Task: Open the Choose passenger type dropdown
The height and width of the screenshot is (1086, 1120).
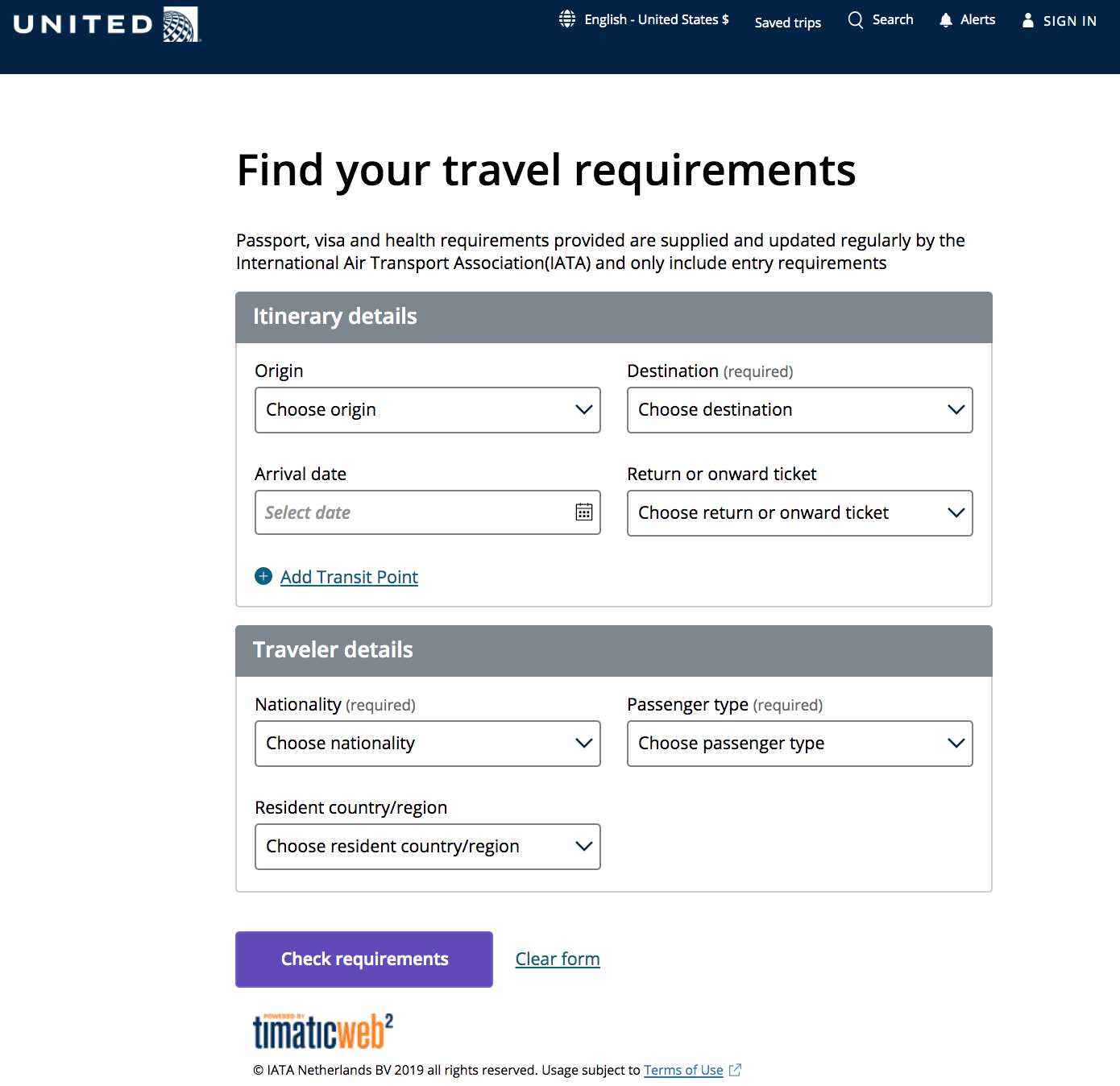Action: (799, 743)
